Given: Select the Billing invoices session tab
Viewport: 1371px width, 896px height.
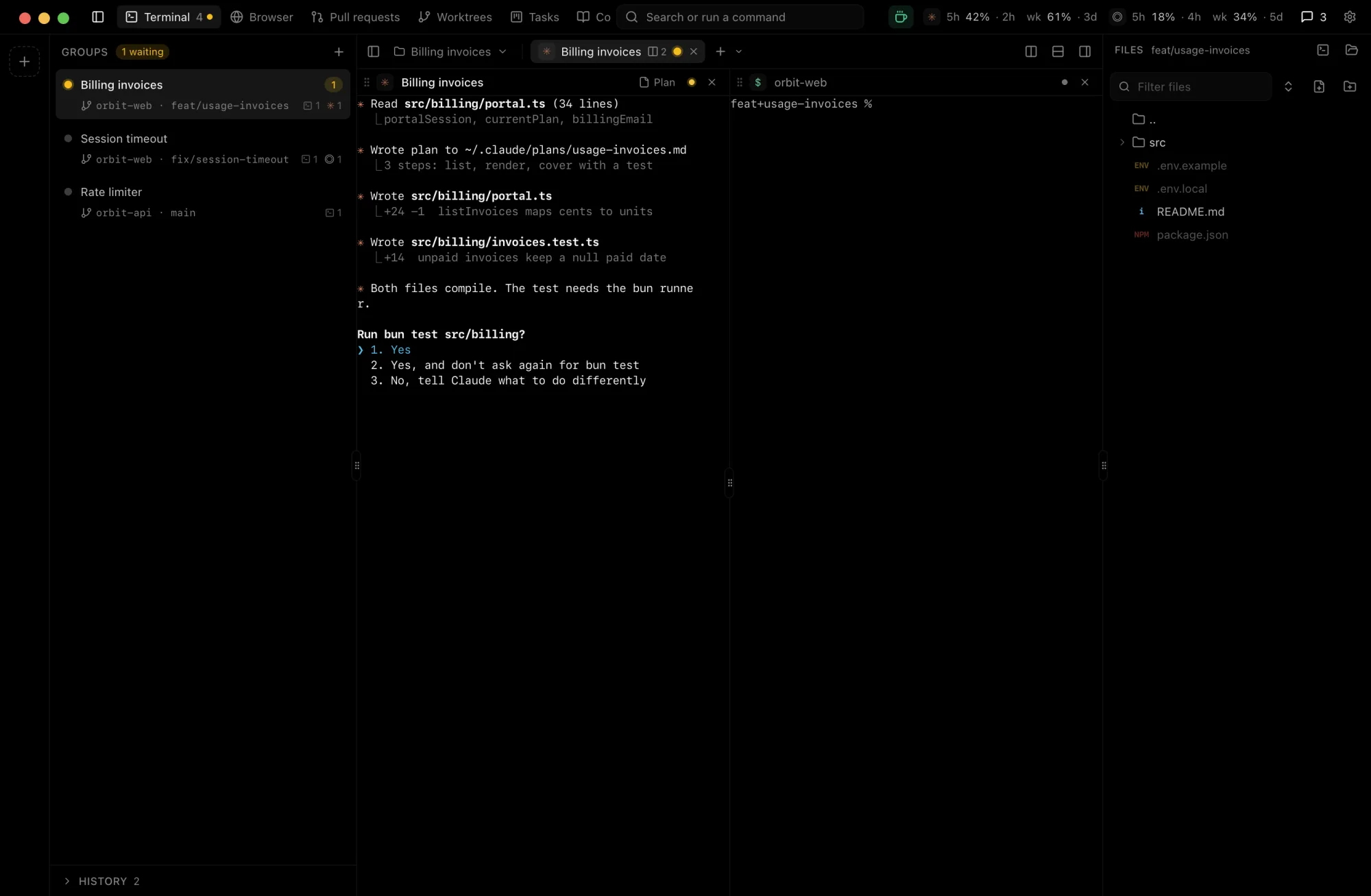Looking at the screenshot, I should coord(601,51).
